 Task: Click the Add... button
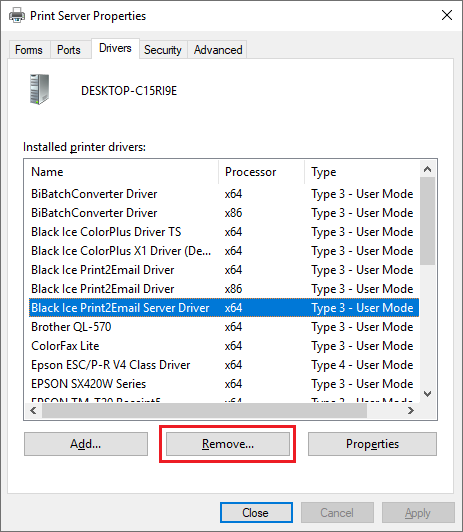pos(86,444)
